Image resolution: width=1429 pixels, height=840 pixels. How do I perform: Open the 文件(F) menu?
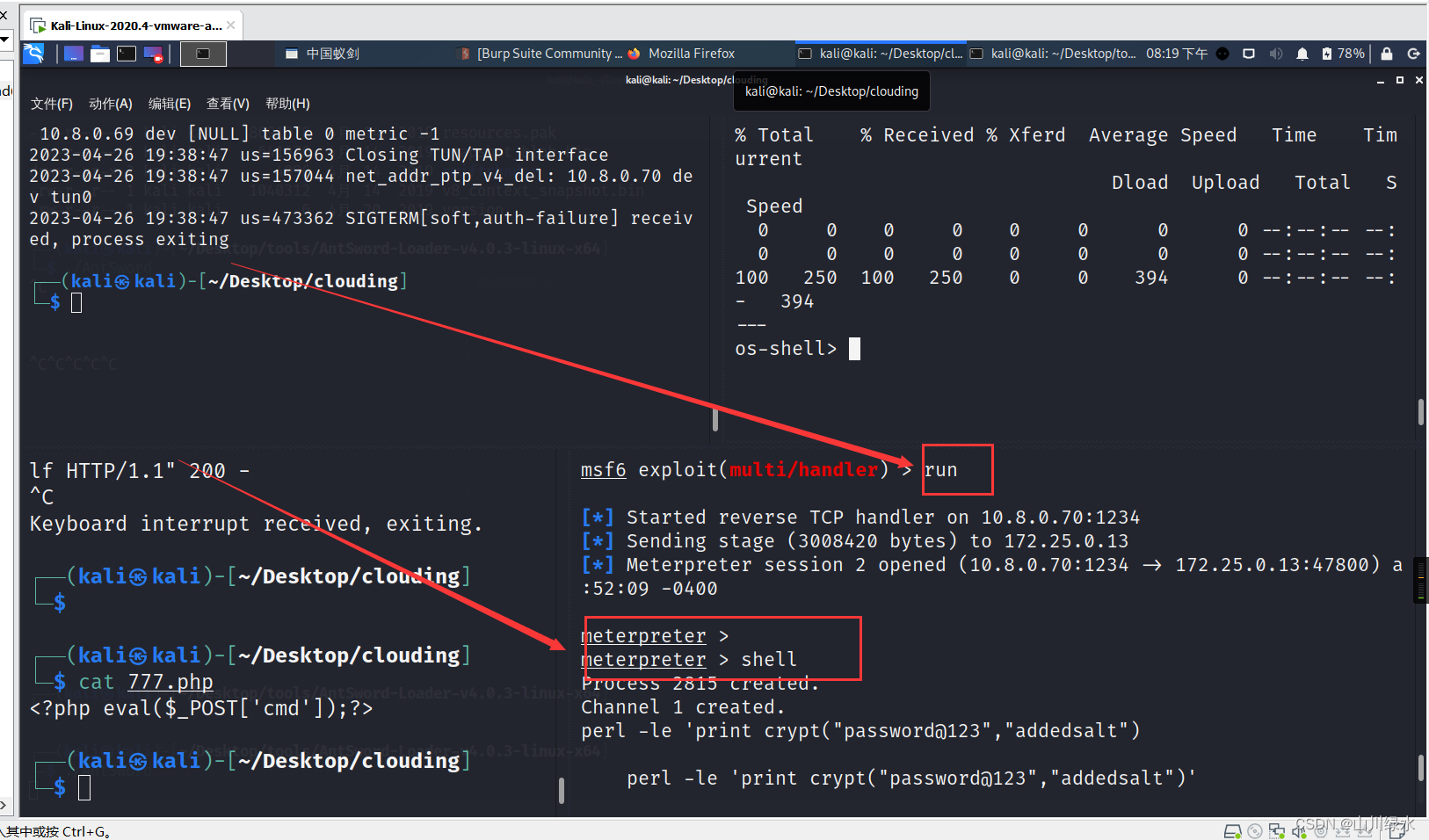(52, 104)
